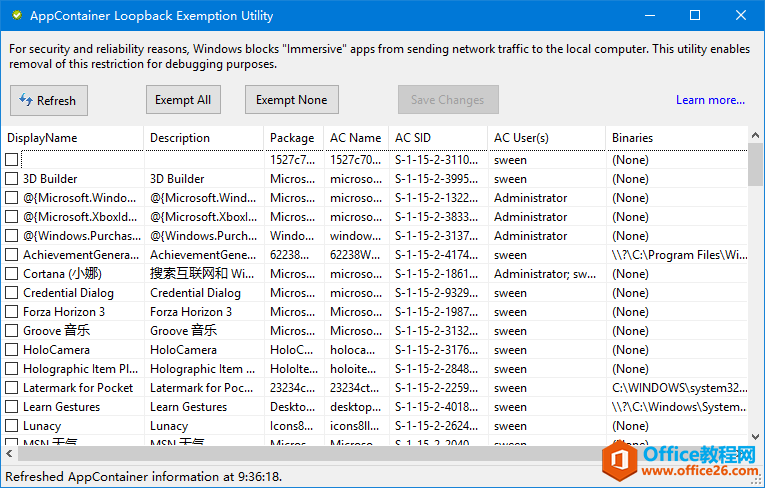Click the '\\?\C:\Program Files\Wi...' binaries cell

tap(678, 255)
